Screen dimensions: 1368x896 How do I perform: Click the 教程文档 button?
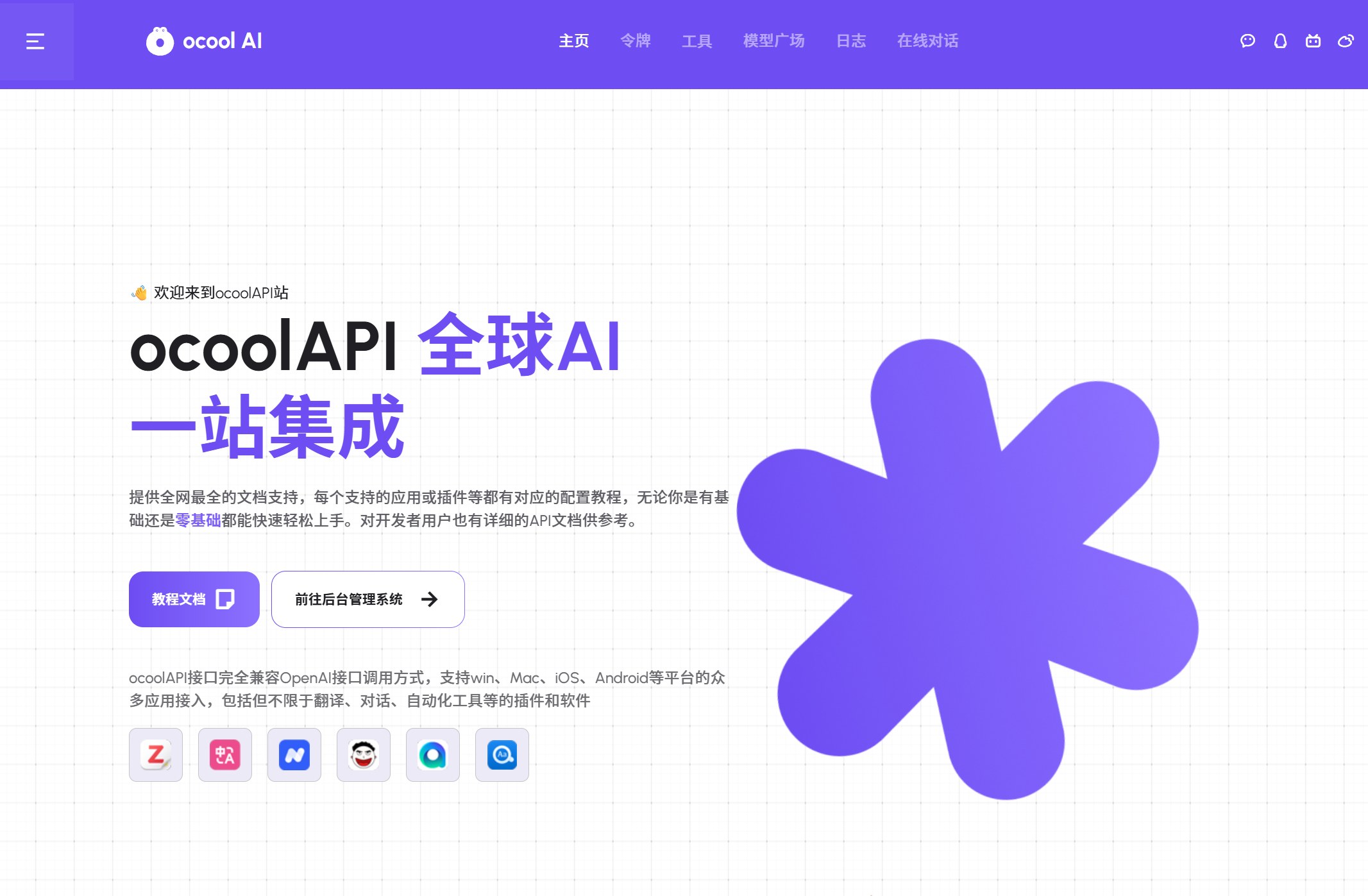[x=194, y=599]
